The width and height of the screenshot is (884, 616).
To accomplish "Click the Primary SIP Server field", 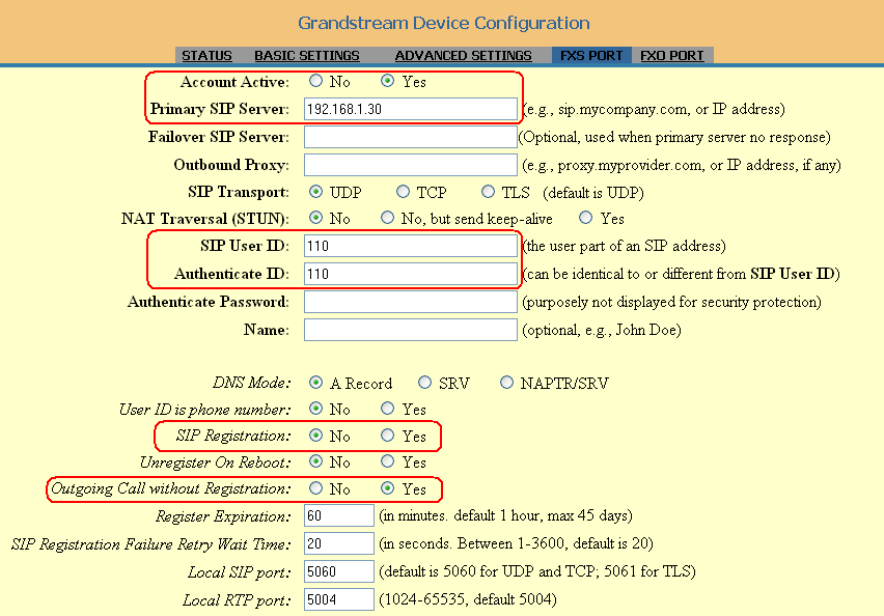I will tap(410, 109).
